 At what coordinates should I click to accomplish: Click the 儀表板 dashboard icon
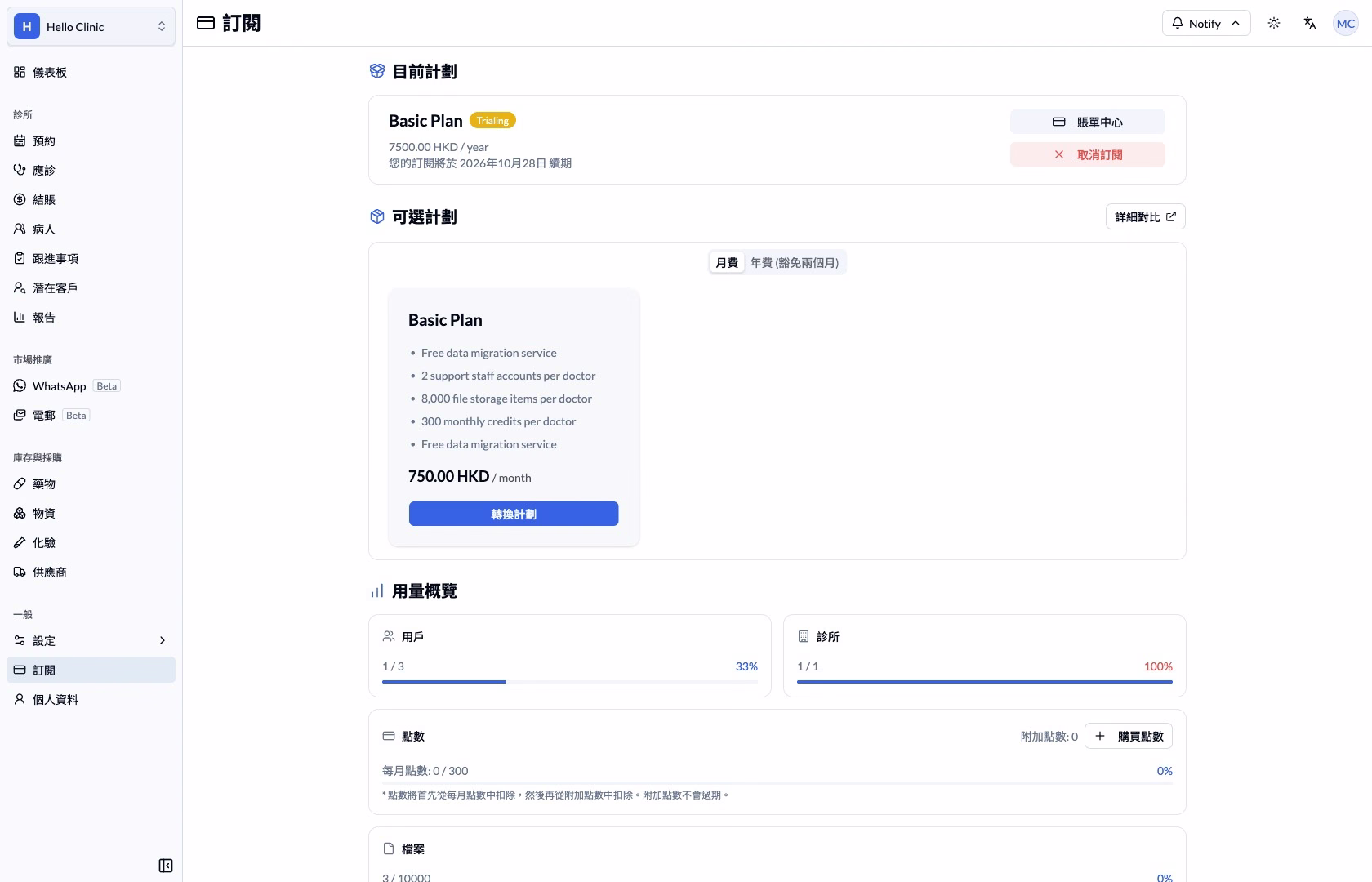point(20,72)
